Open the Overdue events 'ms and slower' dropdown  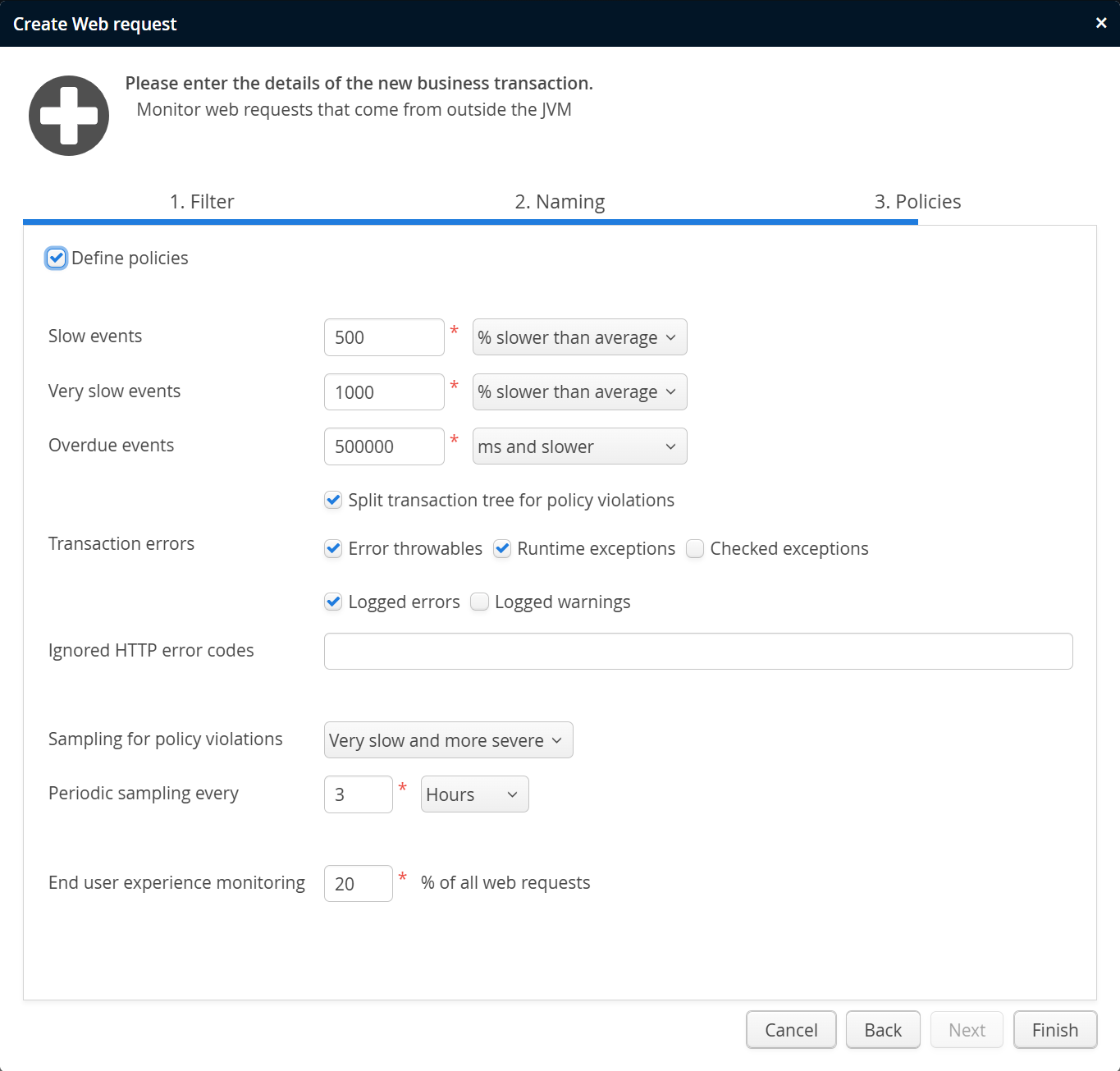[579, 446]
